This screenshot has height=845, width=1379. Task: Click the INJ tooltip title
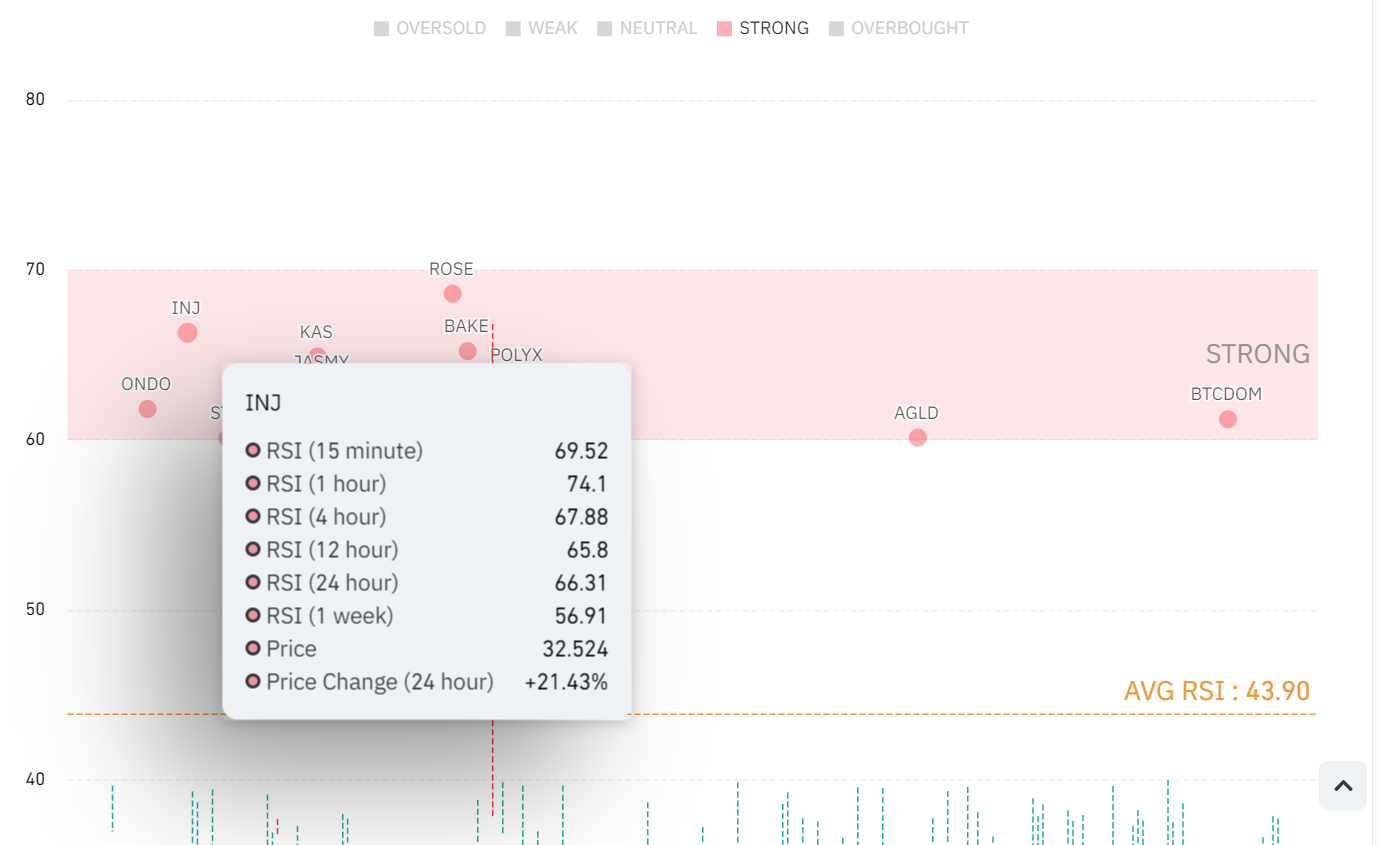click(263, 403)
